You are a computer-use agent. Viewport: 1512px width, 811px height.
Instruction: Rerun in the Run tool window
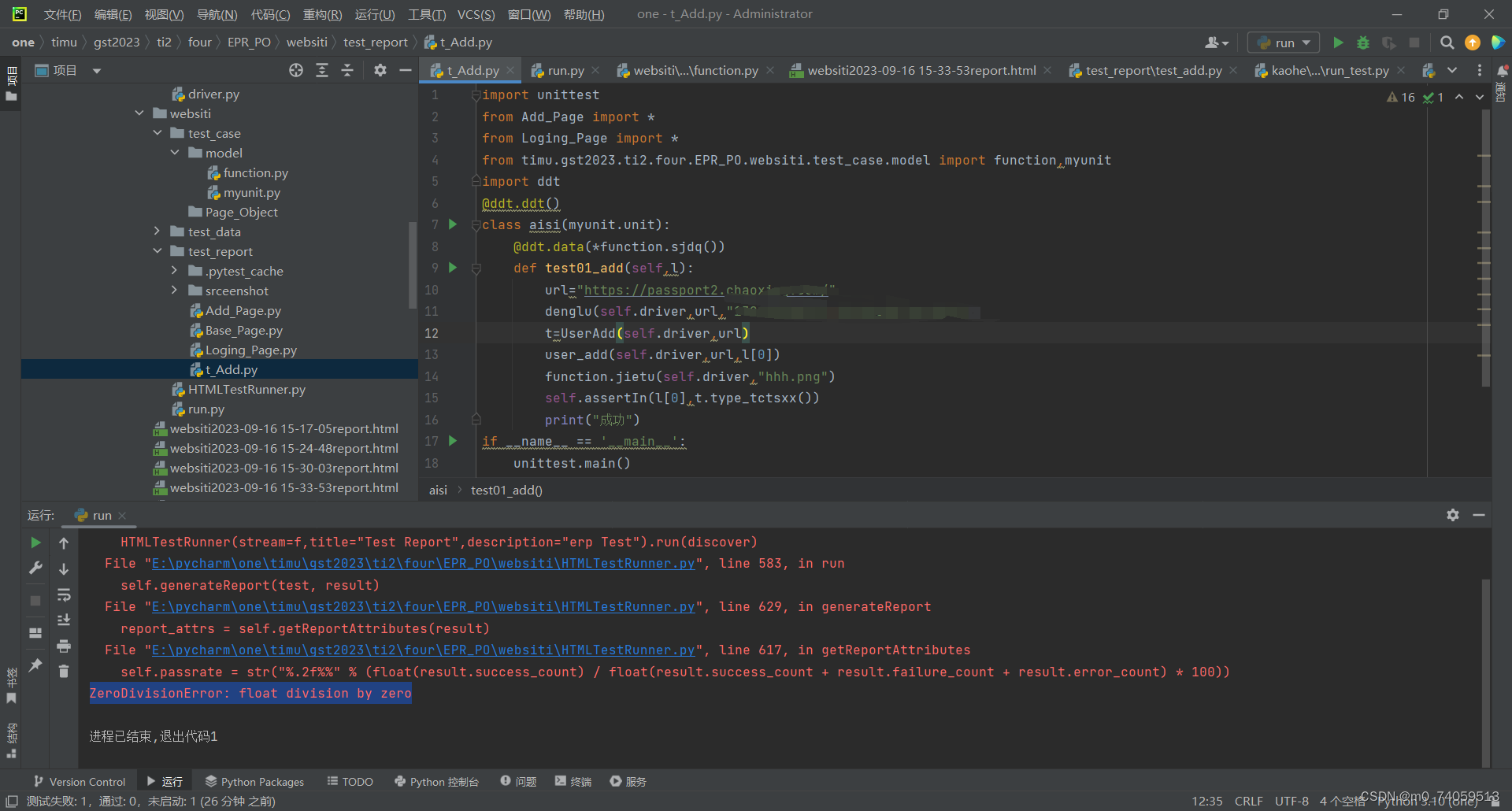coord(35,543)
